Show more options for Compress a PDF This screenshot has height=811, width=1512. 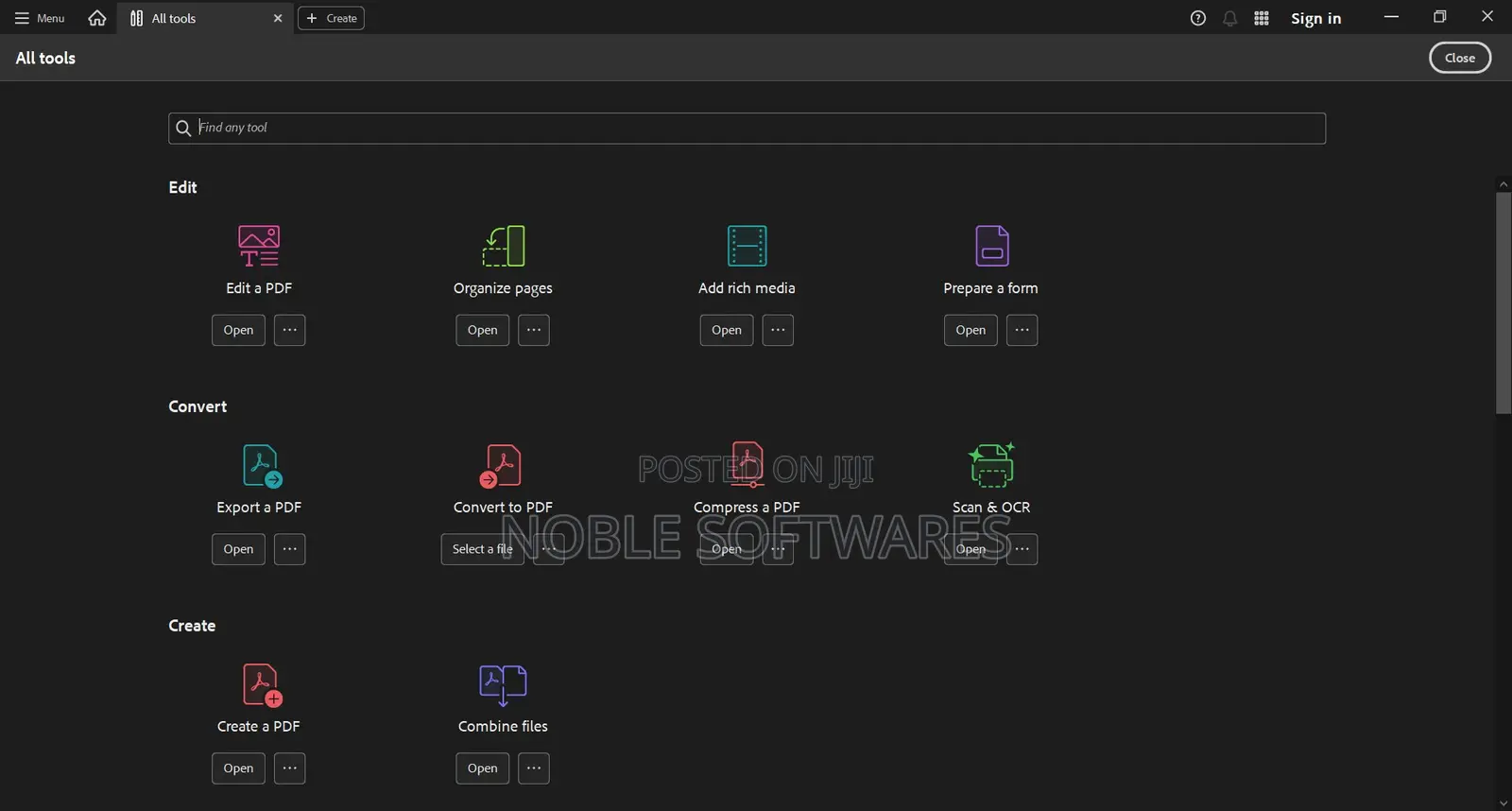click(778, 549)
